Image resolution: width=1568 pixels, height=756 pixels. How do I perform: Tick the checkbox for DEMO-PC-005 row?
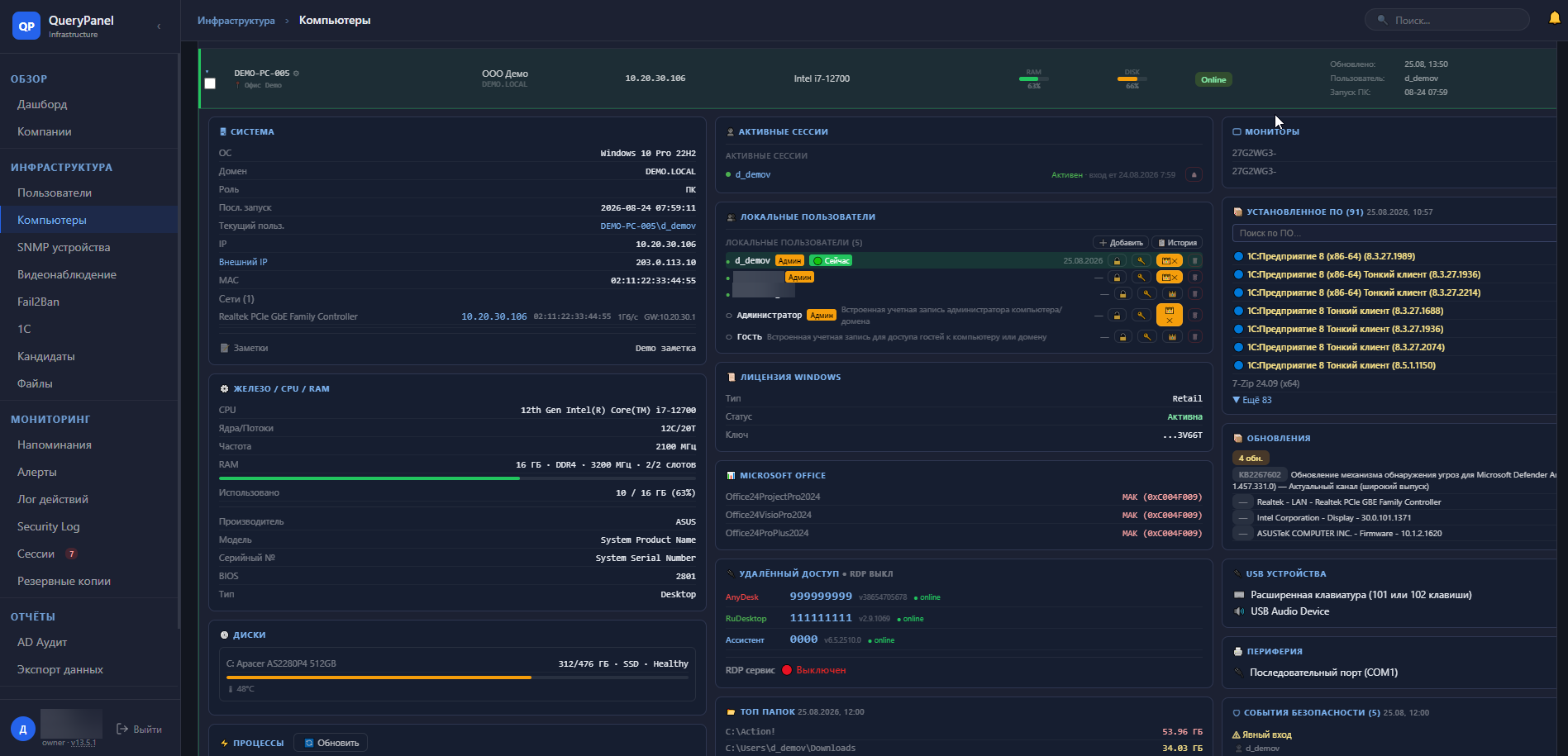click(210, 83)
